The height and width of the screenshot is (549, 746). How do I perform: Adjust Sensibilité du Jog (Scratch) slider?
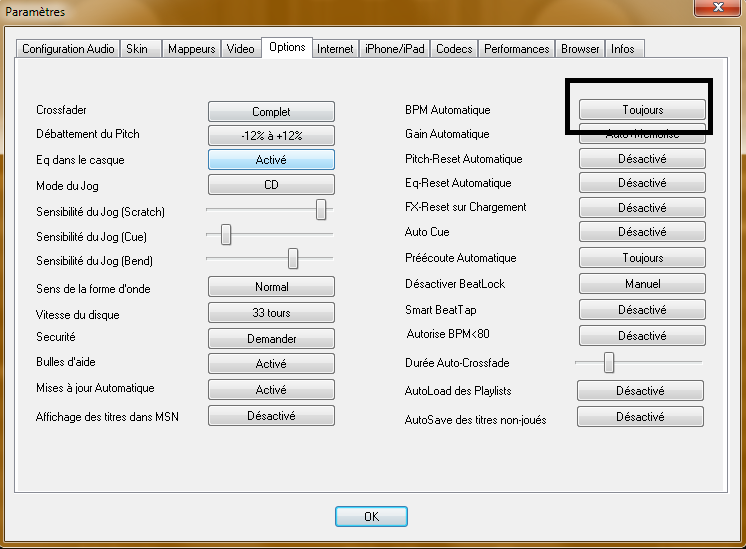coord(321,209)
